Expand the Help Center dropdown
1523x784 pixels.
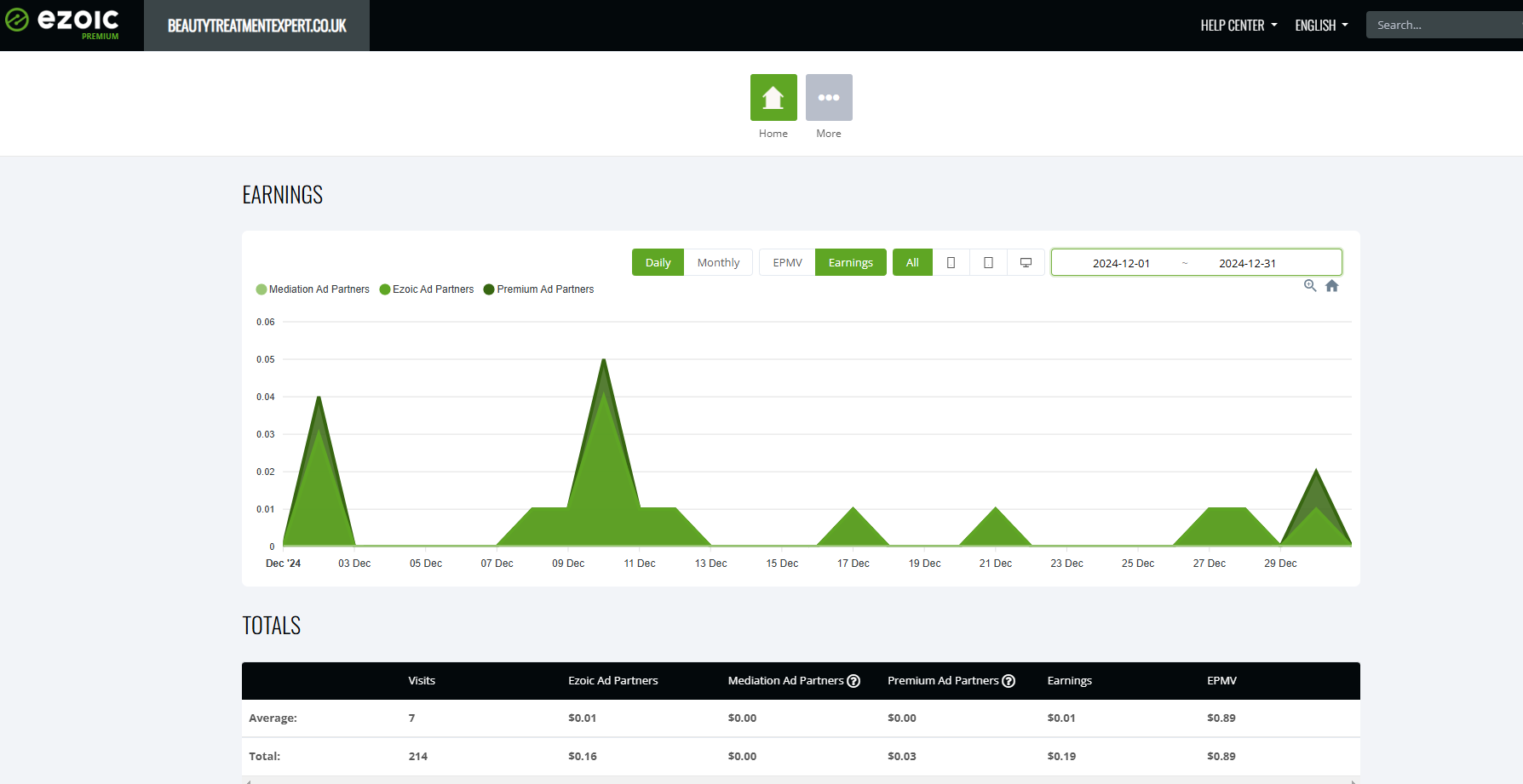point(1239,26)
